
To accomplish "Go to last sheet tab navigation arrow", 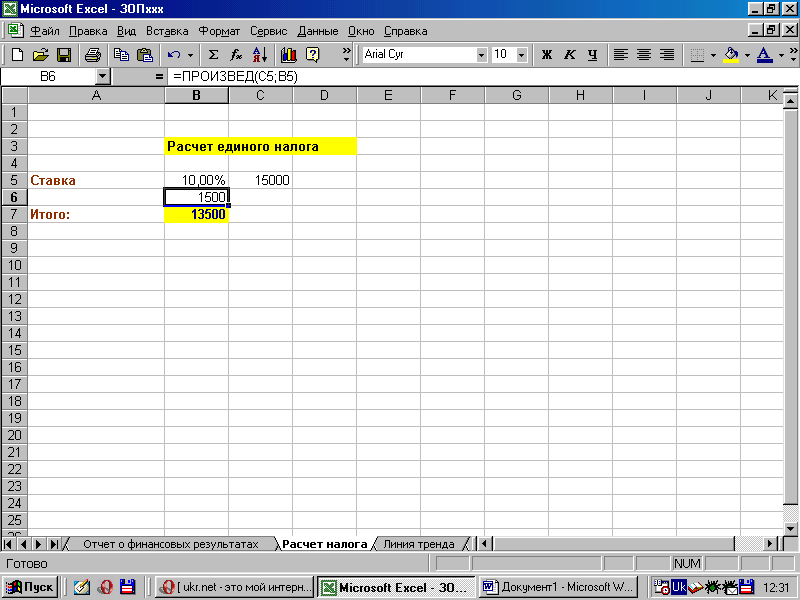I will pyautogui.click(x=54, y=544).
